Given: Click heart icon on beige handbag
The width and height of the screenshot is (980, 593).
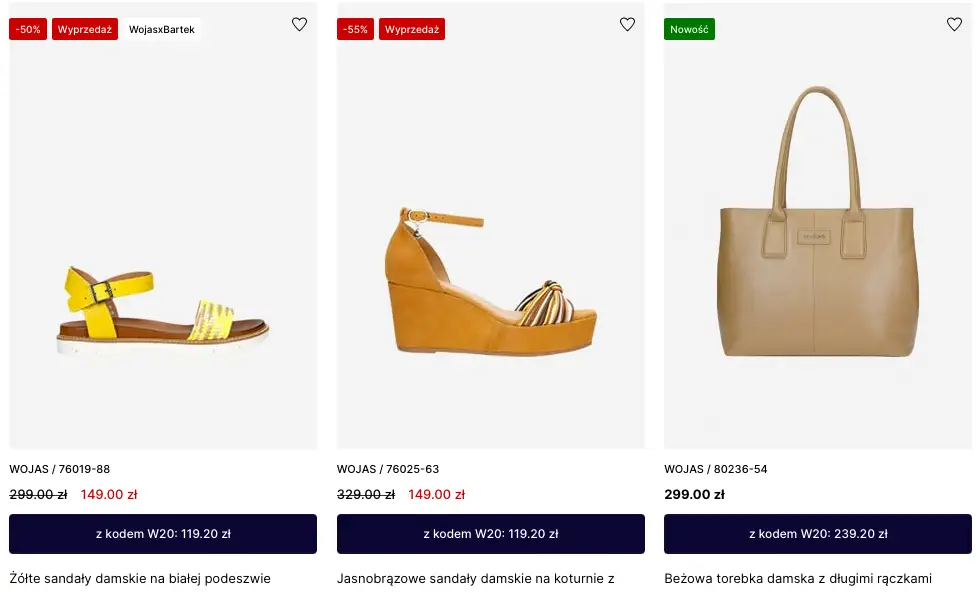Looking at the screenshot, I should 954,25.
